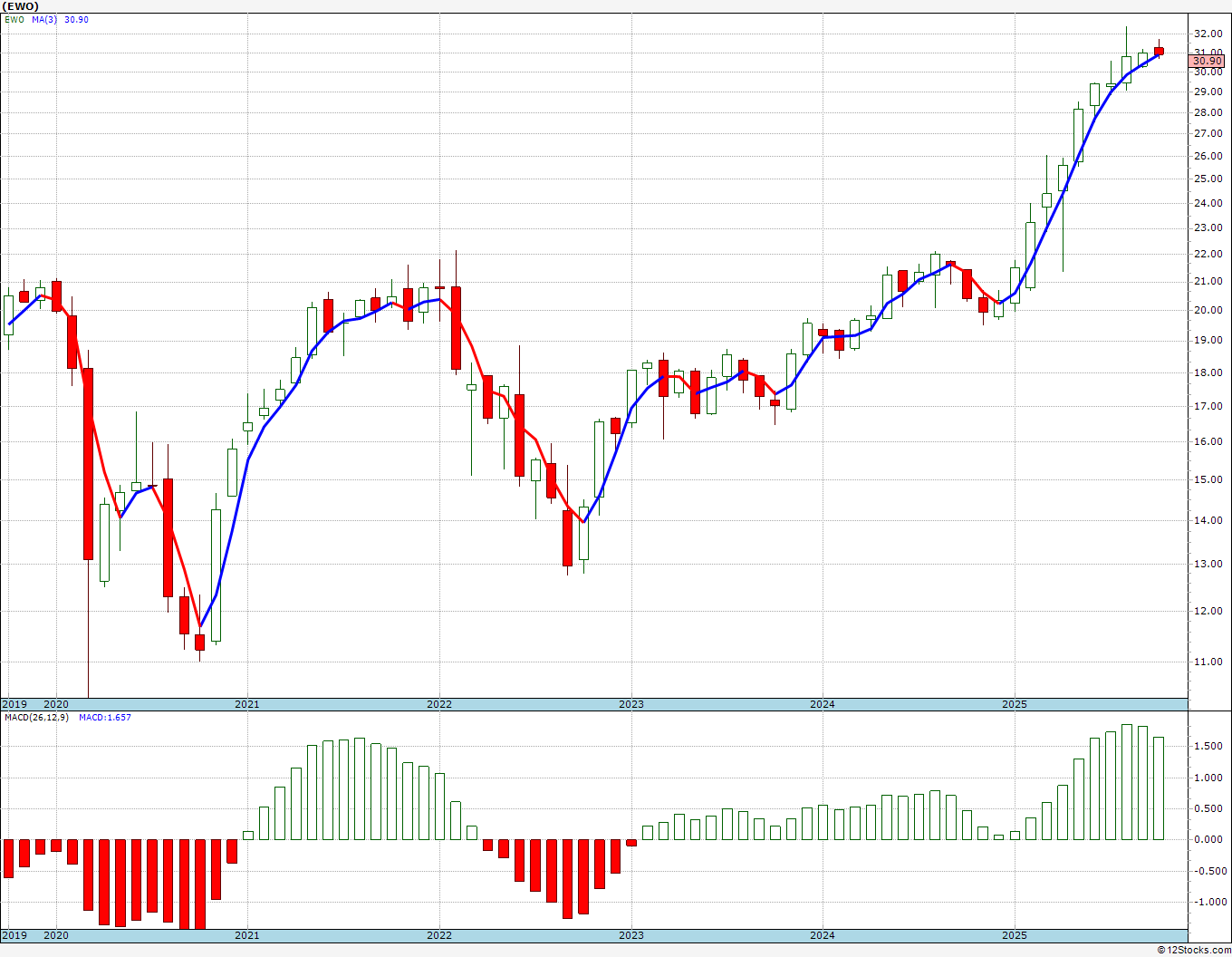Select the 1.000 MACD axis label
Viewport: 1232px width, 957px height.
pyautogui.click(x=1210, y=778)
